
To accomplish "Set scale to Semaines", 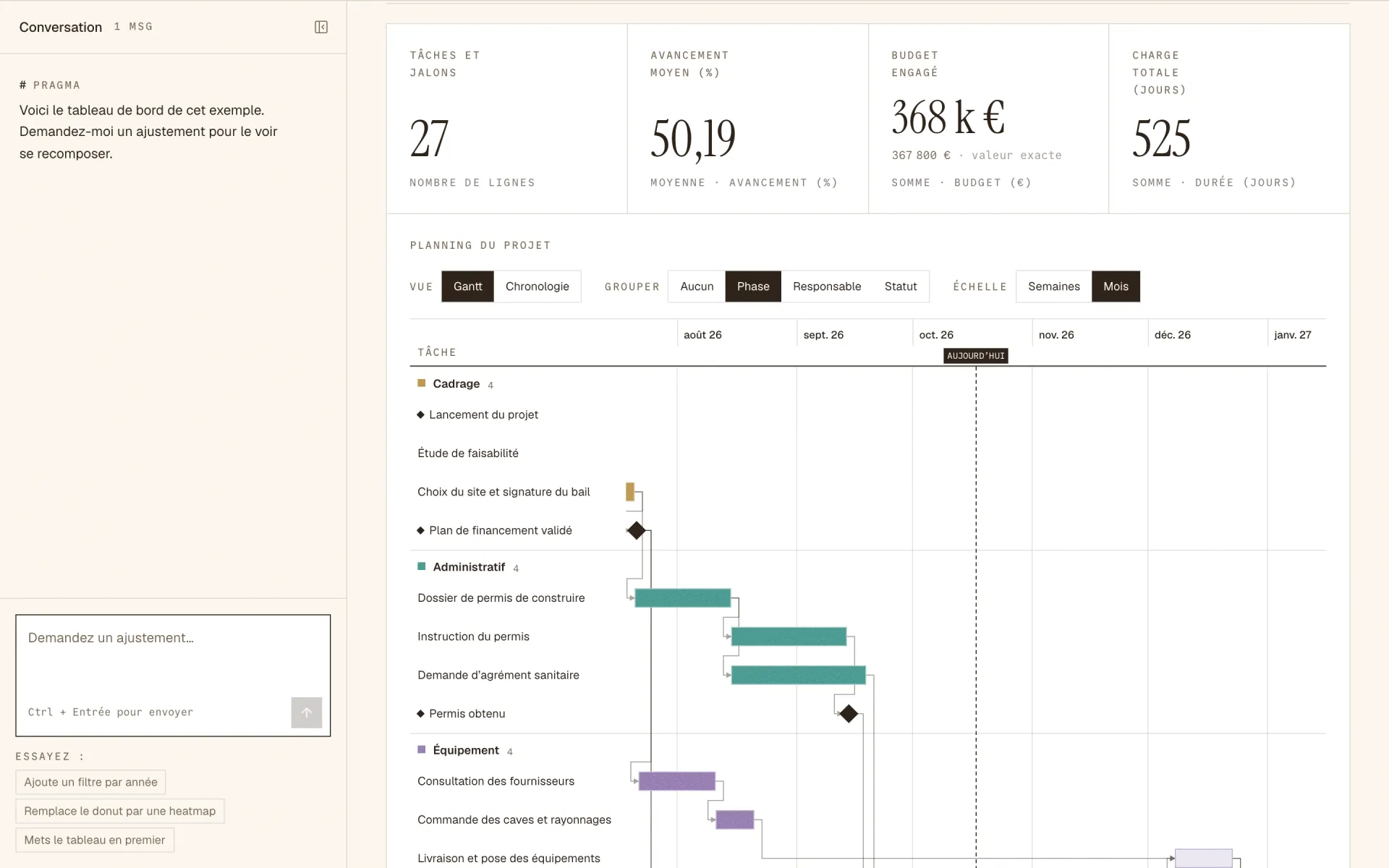I will [x=1053, y=286].
